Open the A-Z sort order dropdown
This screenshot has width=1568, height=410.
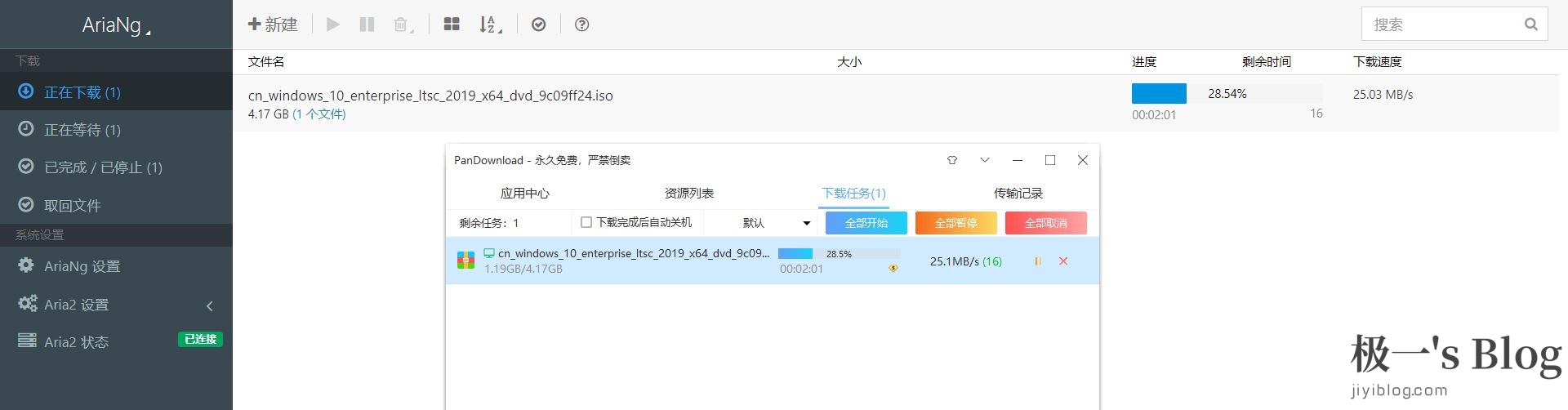(490, 25)
